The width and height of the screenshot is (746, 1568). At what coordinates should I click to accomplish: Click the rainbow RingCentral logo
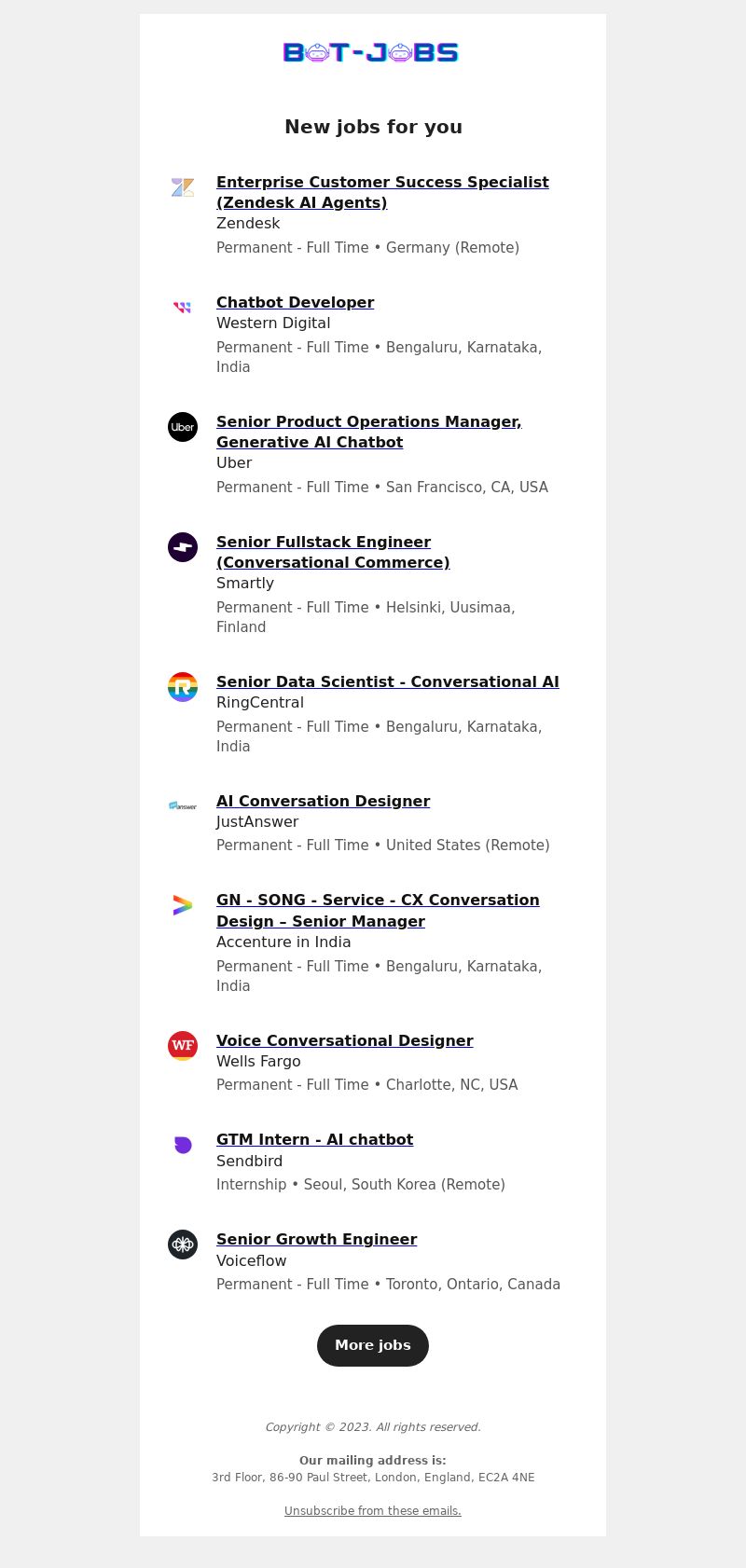click(x=183, y=687)
